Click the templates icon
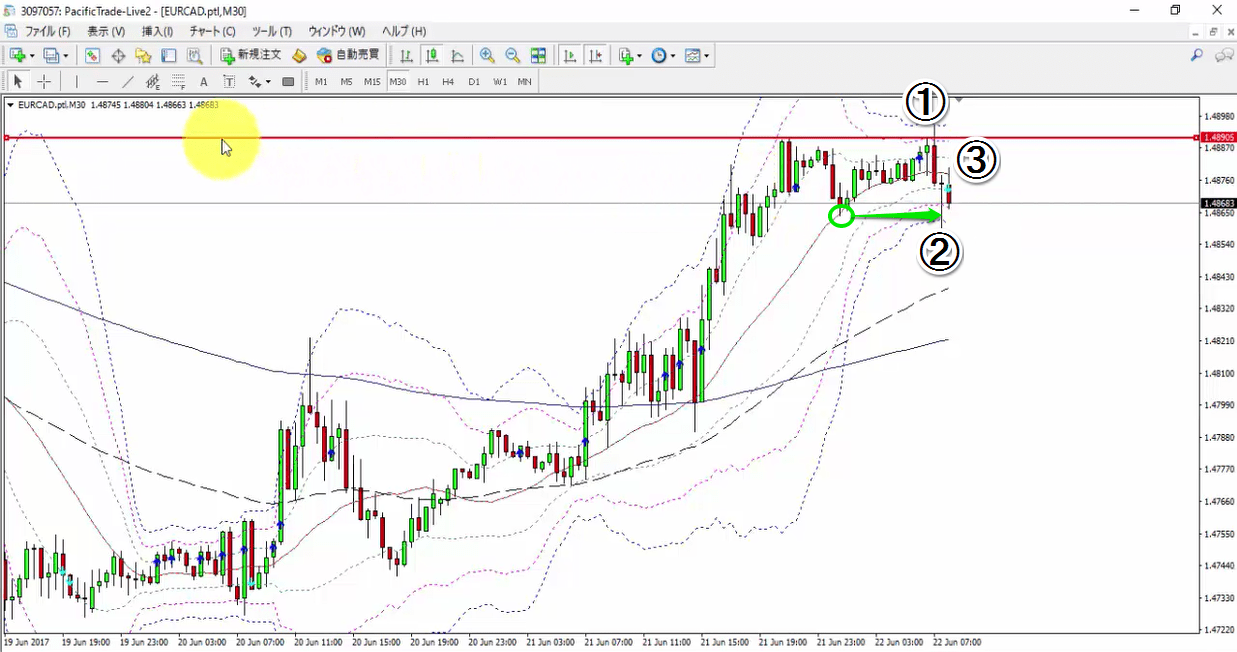The height and width of the screenshot is (652, 1237). click(693, 56)
